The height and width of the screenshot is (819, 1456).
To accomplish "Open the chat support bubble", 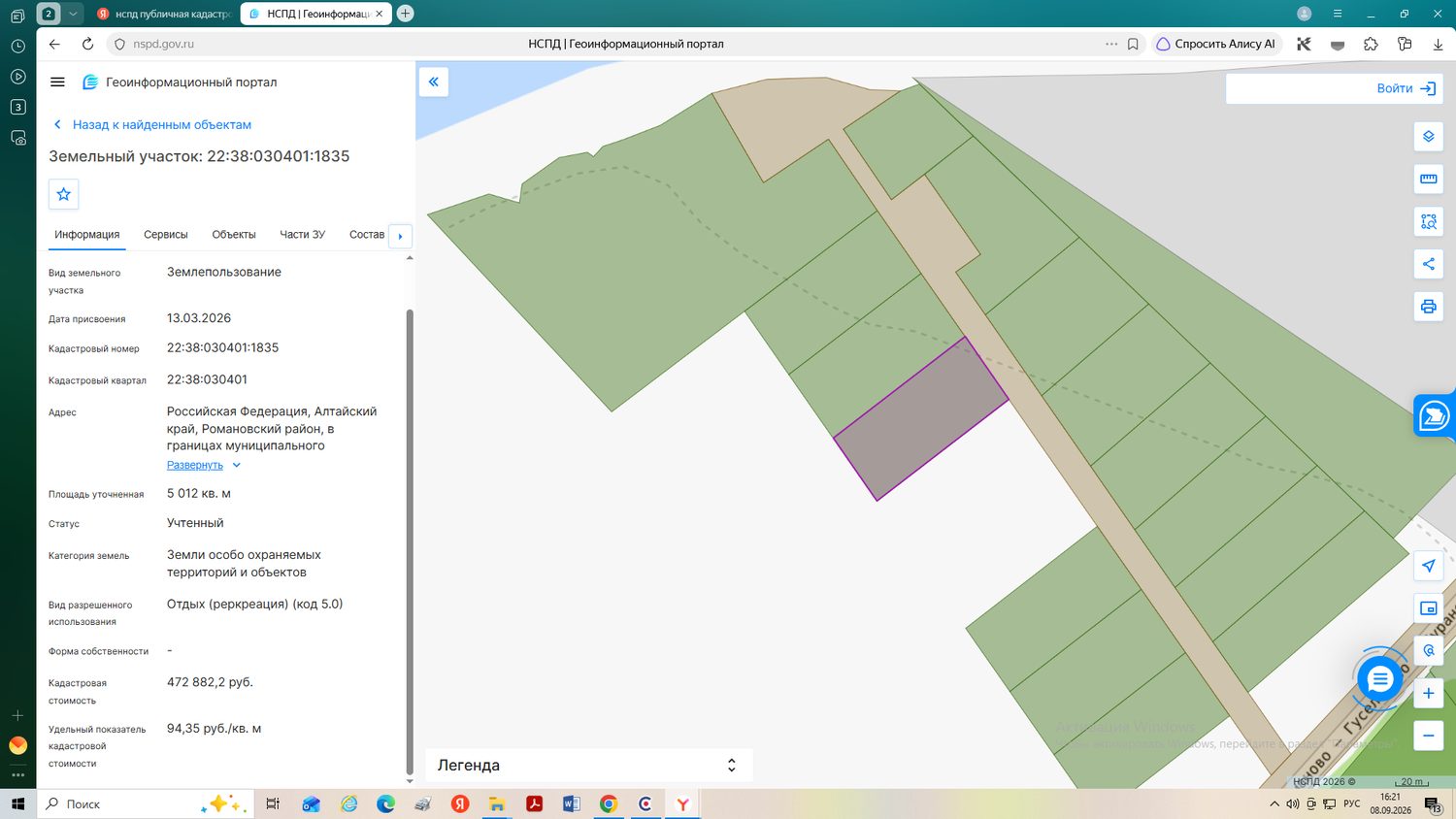I will pos(1379,679).
